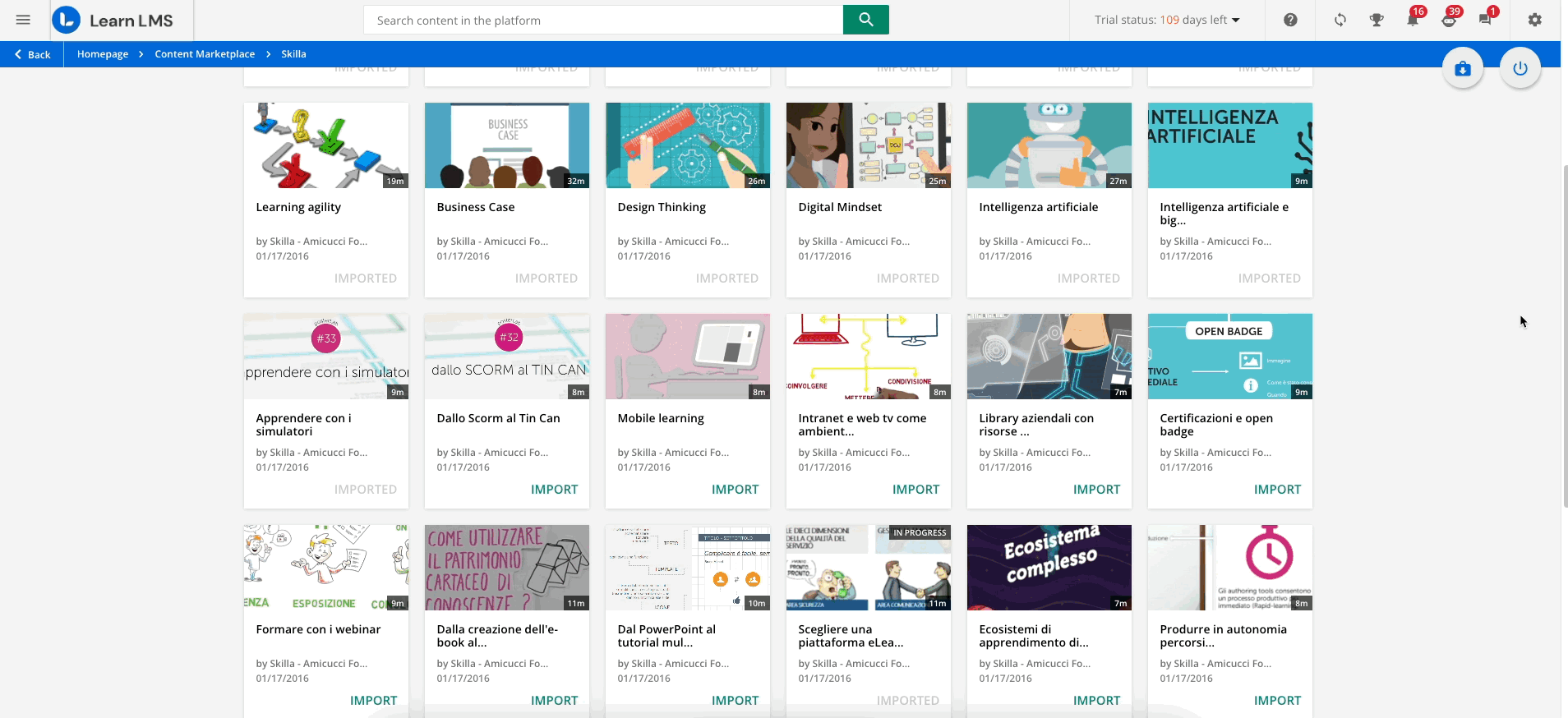This screenshot has width=1568, height=718.
Task: Open Content Marketplace breadcrumb
Action: click(x=205, y=54)
